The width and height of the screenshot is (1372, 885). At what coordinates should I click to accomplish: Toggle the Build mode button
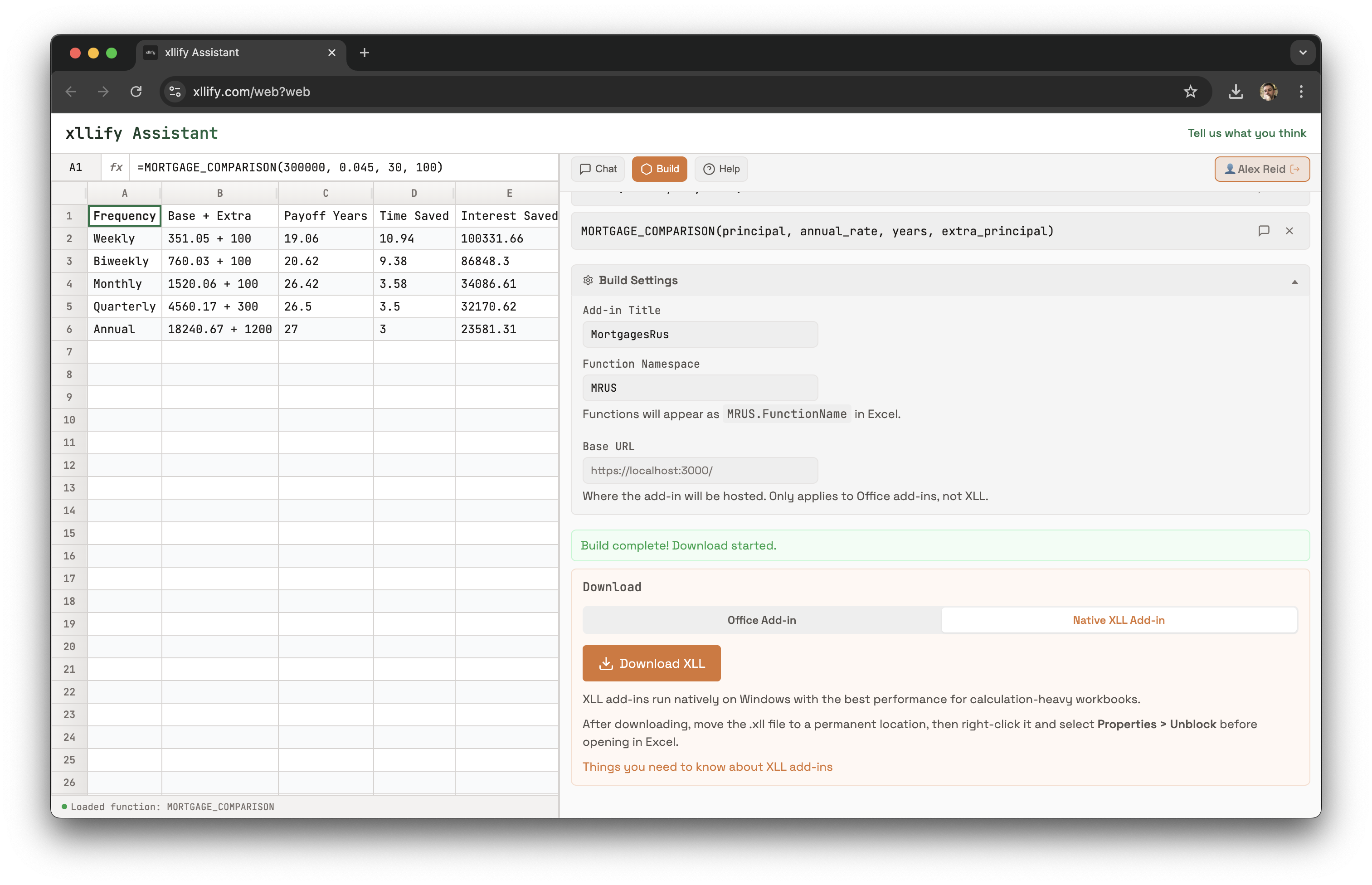[659, 168]
